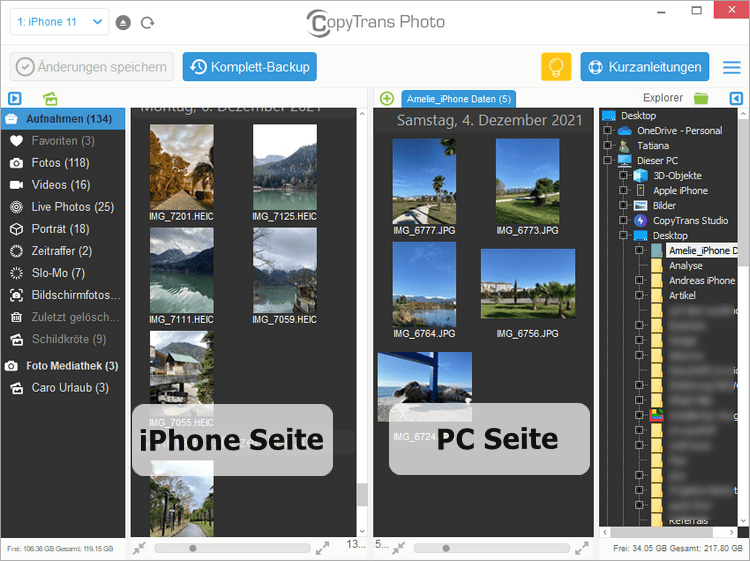Select photo IMG_7111.HEIC thumbnail

point(182,270)
